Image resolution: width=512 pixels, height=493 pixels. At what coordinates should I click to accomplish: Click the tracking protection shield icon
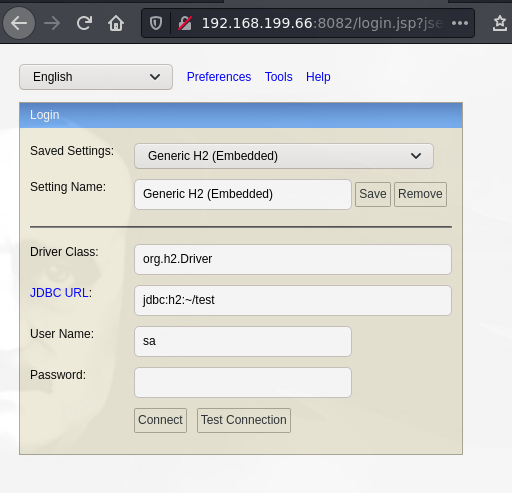(156, 23)
